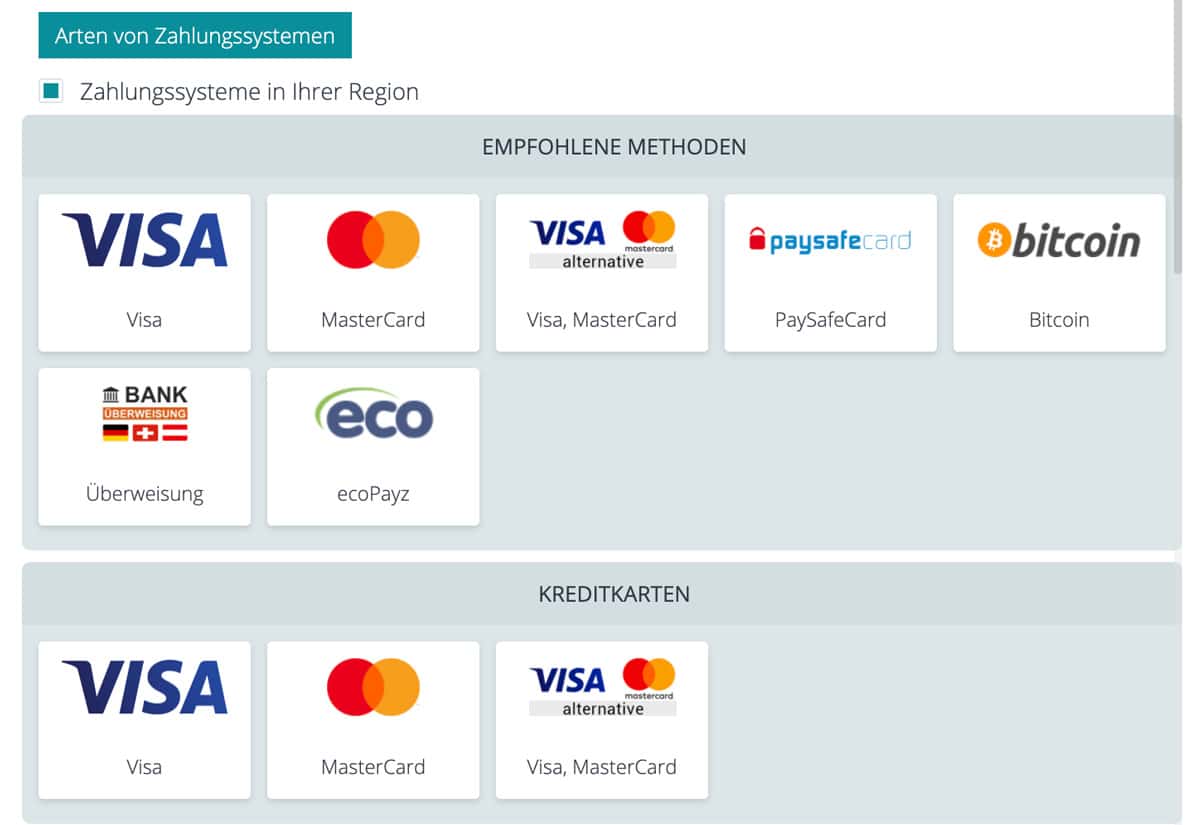Pick the ecoPayz eco logo
Viewport: 1200px width, 825px height.
coord(373,414)
